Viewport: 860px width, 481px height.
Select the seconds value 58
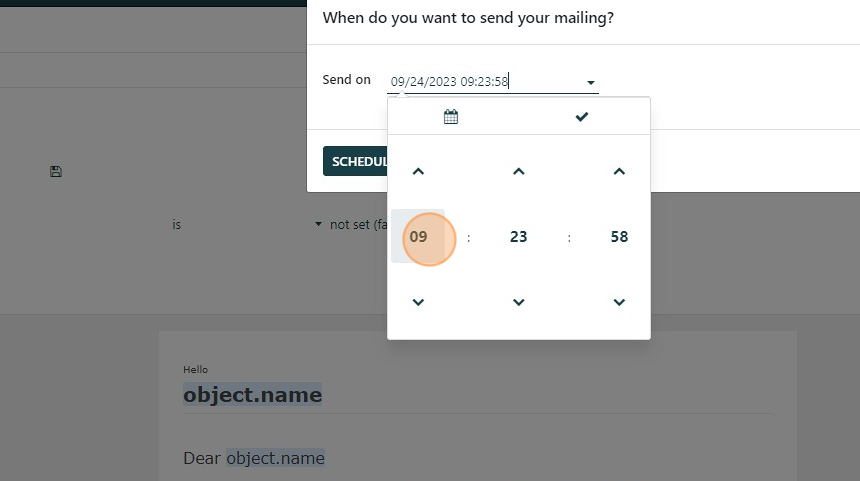pyautogui.click(x=619, y=236)
